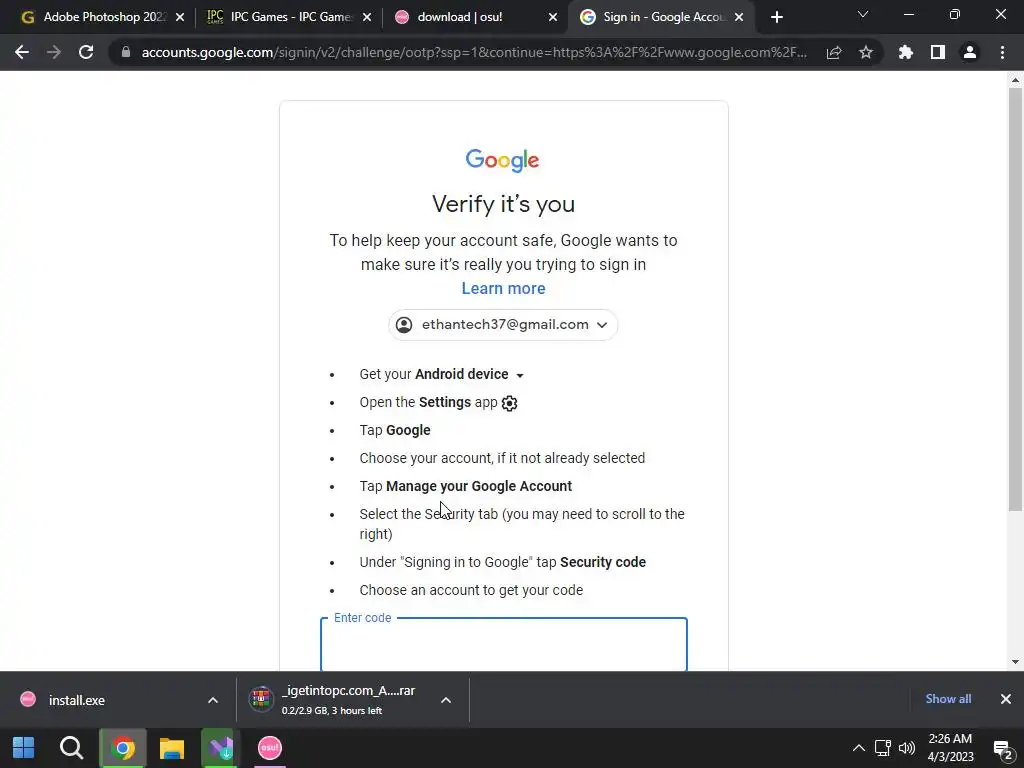Close the downloads bar
The image size is (1024, 768).
pyautogui.click(x=1006, y=699)
